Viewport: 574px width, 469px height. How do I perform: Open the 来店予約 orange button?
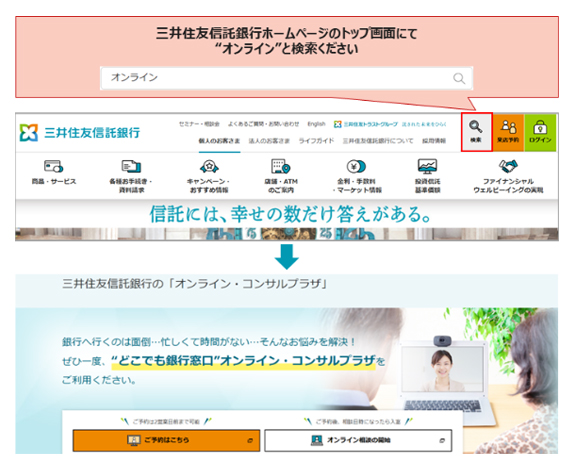[x=508, y=132]
